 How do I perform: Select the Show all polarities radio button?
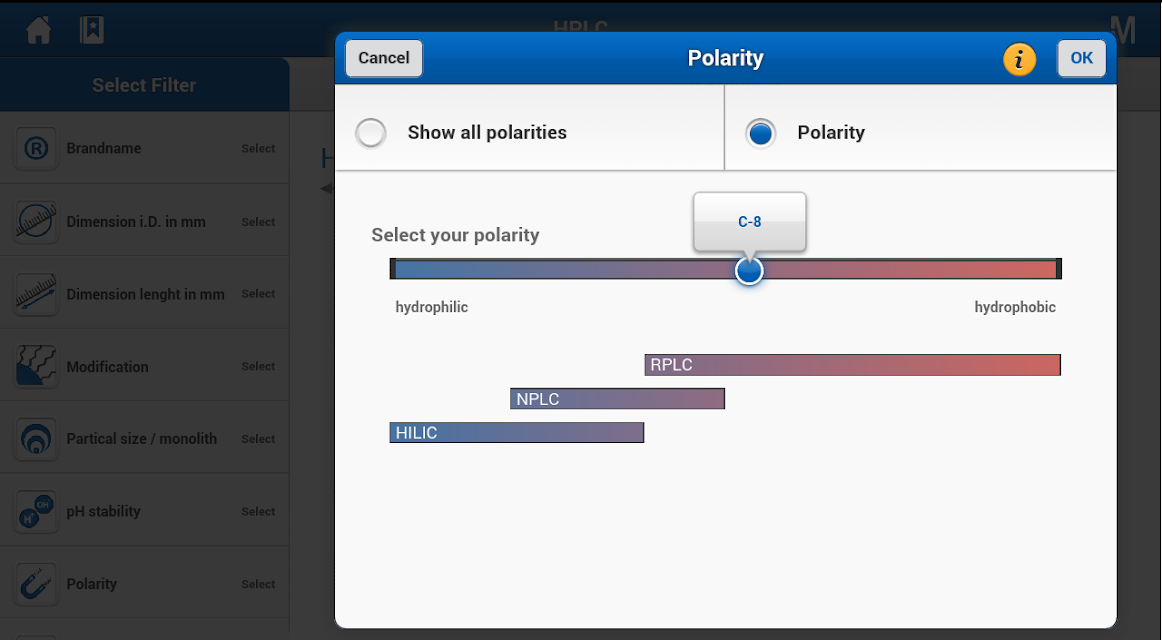(371, 133)
